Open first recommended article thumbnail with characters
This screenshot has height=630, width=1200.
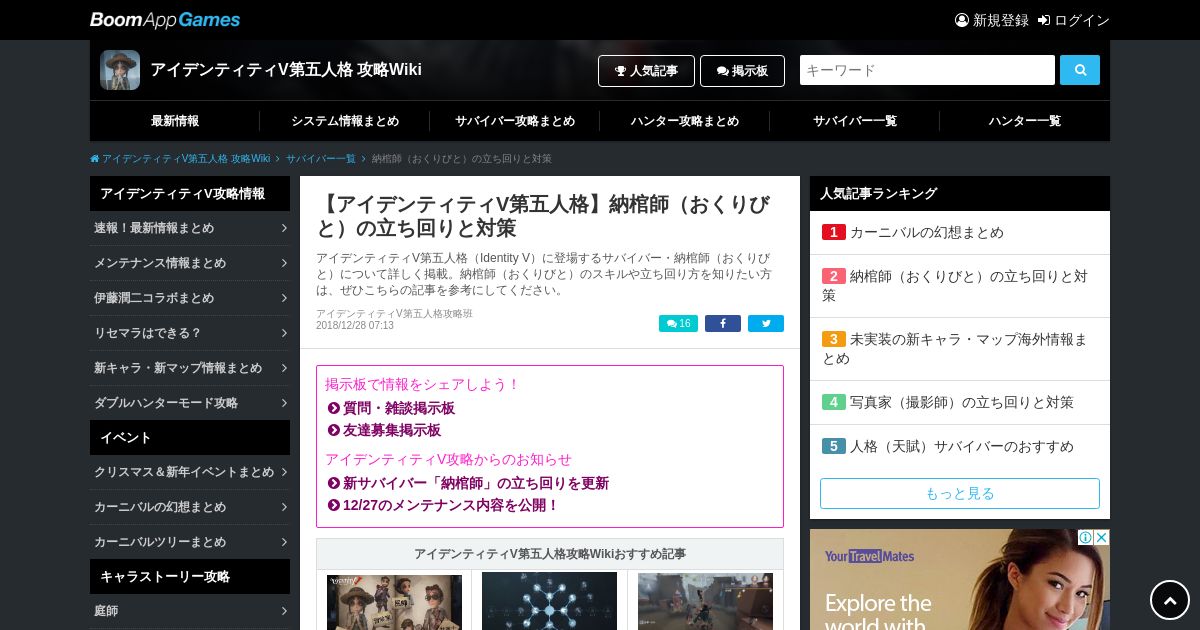click(394, 601)
